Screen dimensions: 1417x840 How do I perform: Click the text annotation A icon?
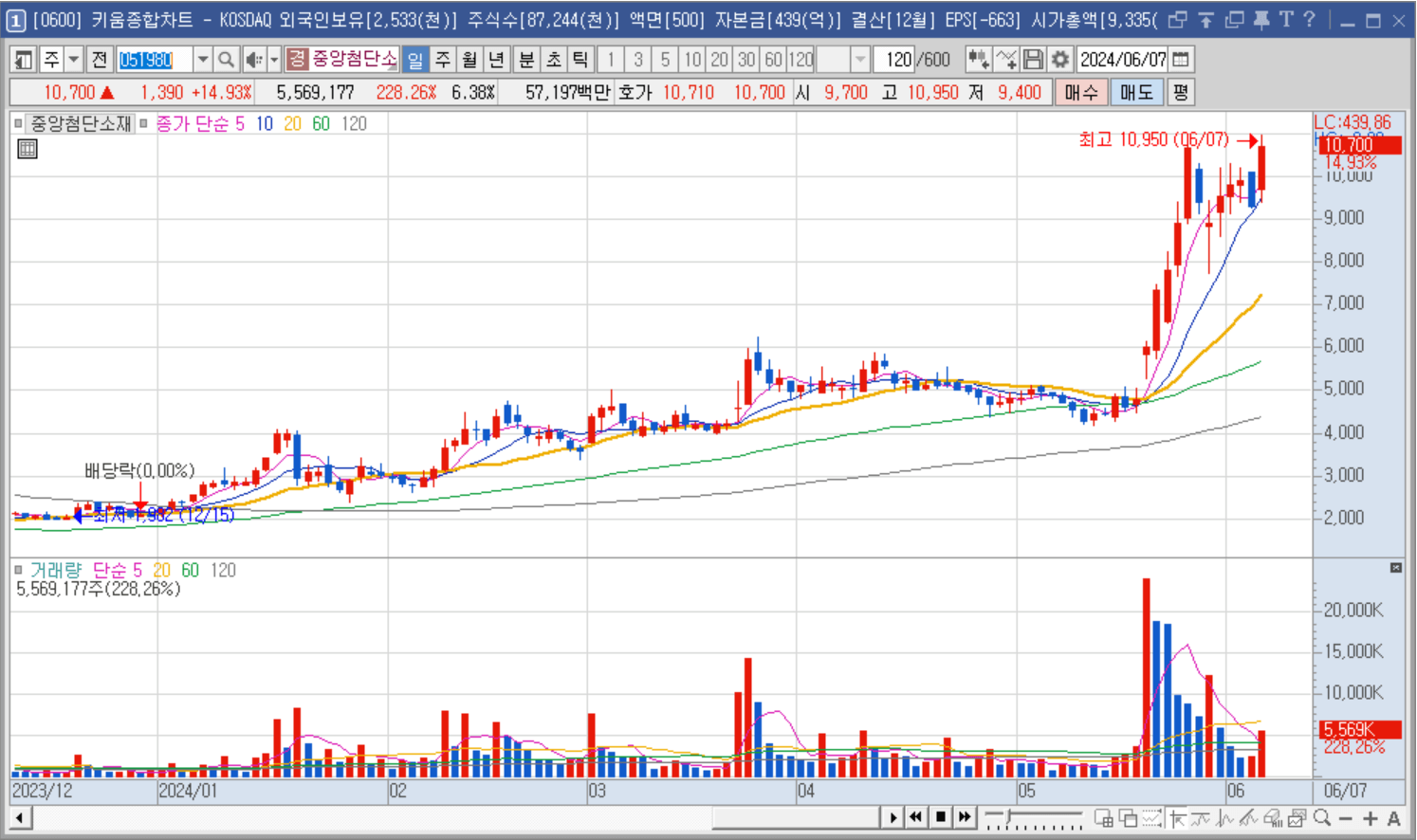[x=1393, y=818]
